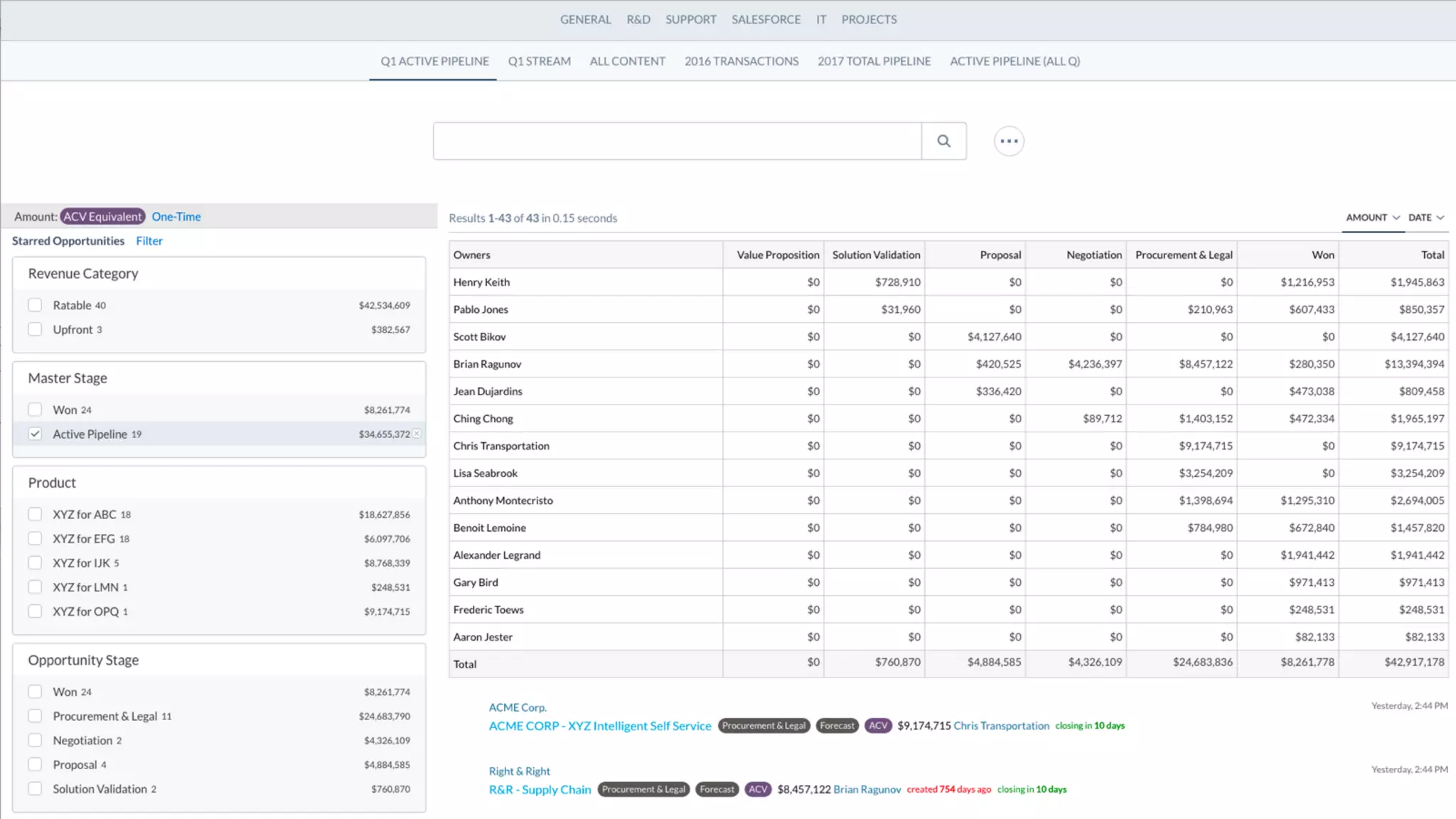Open the three-dots more options menu

(1009, 141)
